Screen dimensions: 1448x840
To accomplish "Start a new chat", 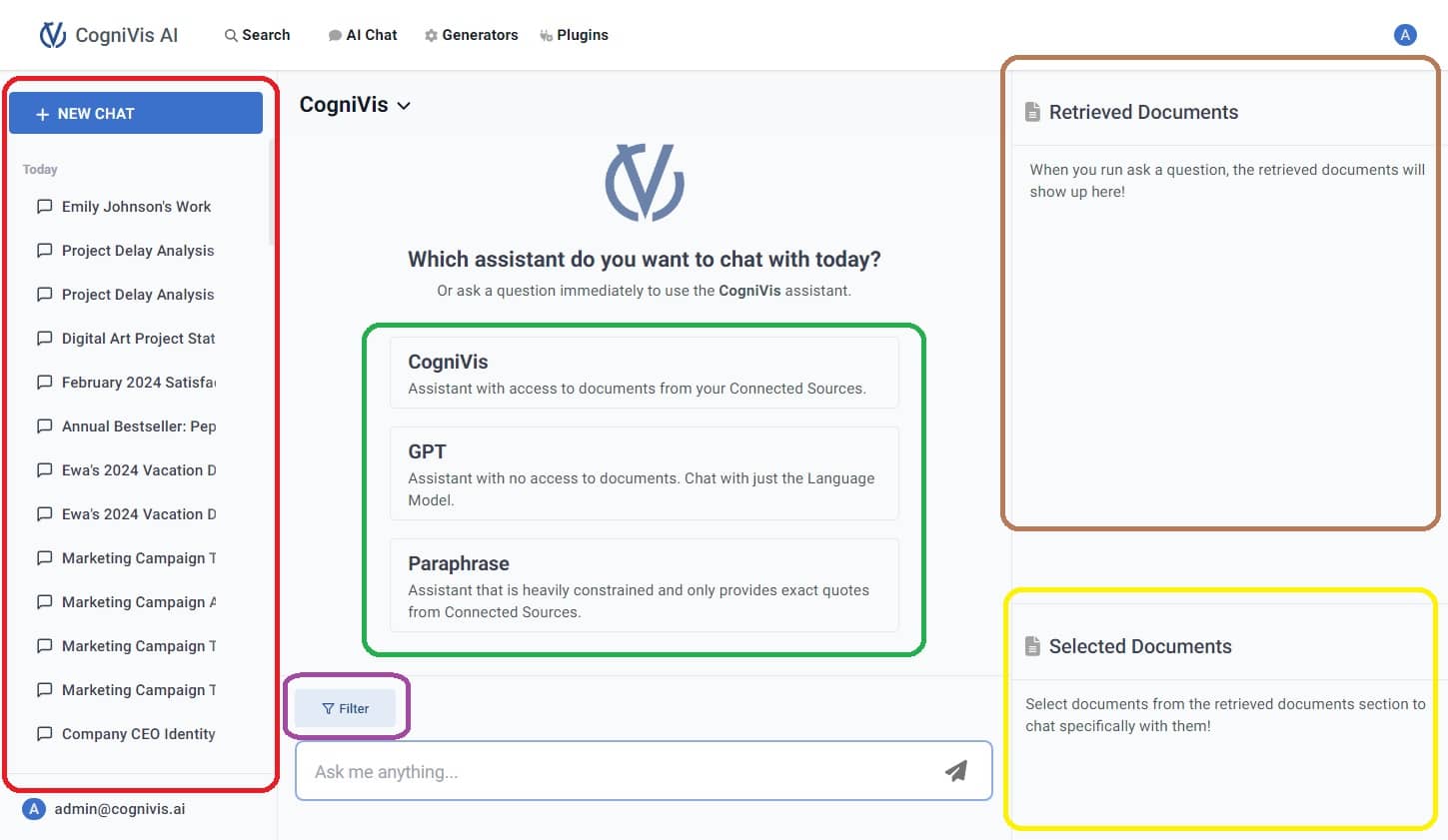I will (136, 114).
